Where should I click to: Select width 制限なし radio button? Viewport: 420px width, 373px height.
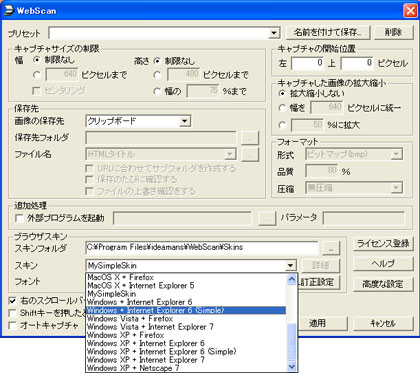coord(37,60)
